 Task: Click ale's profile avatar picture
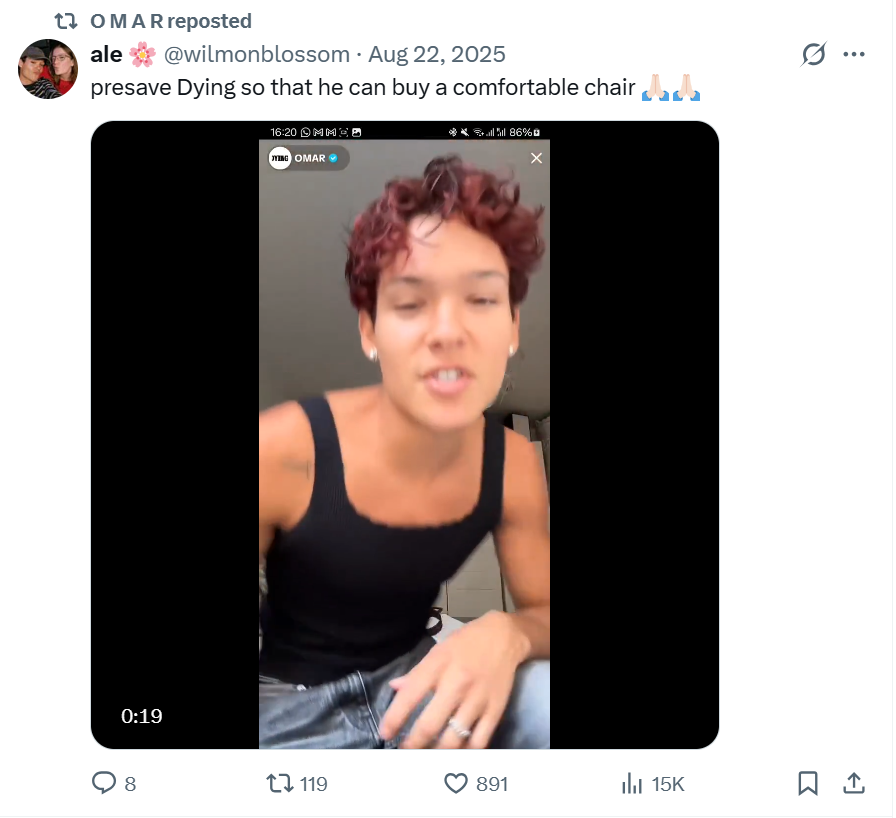48,69
